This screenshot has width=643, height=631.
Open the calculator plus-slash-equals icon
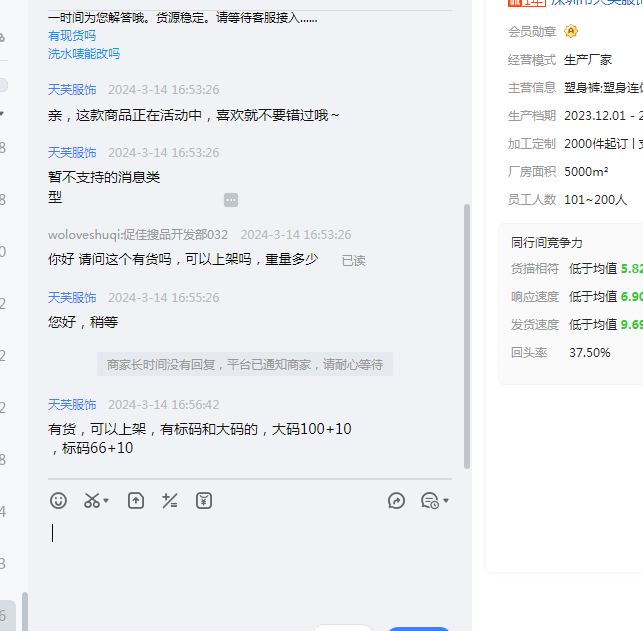(170, 500)
